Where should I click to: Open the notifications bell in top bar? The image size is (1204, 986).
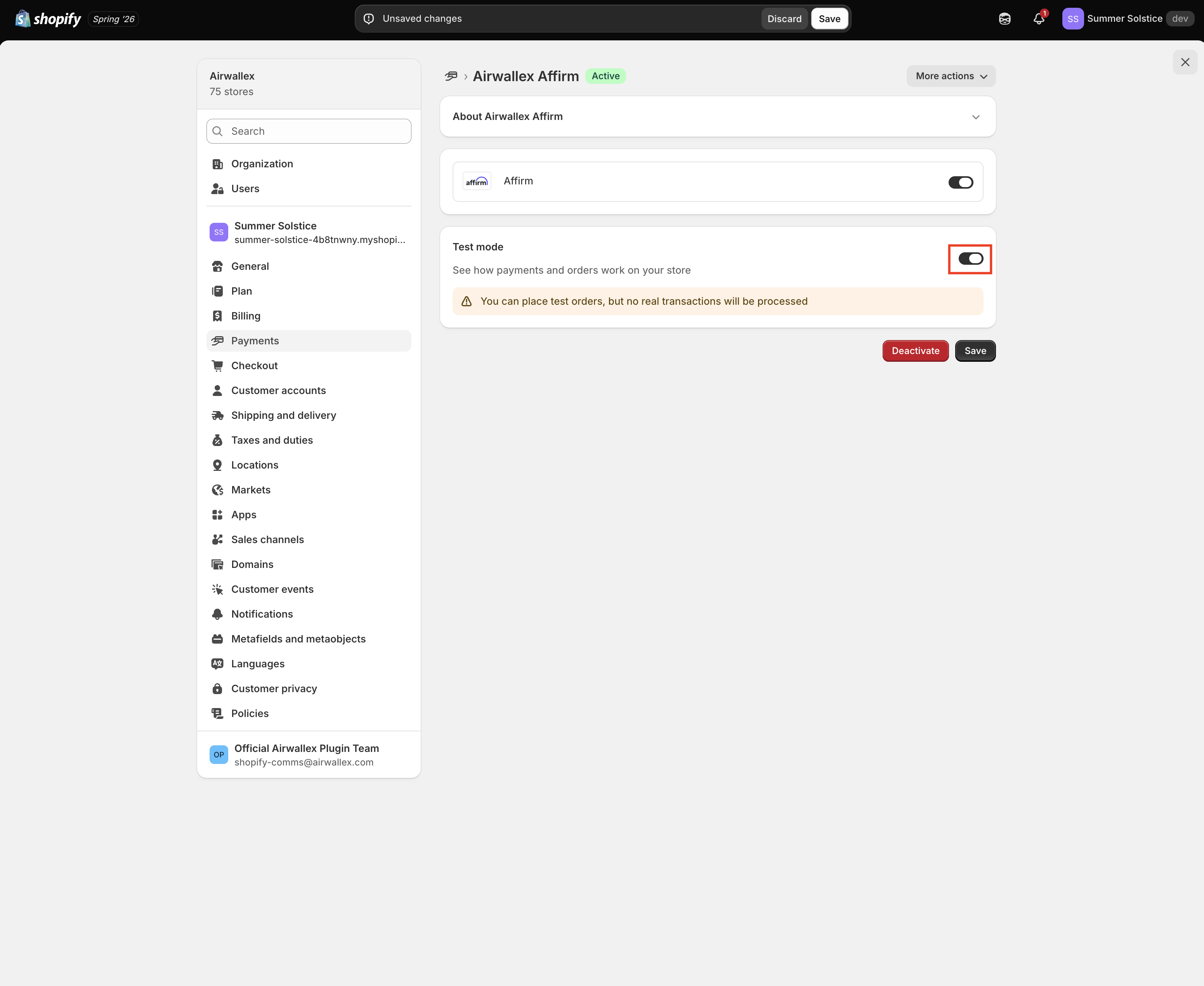pos(1039,19)
